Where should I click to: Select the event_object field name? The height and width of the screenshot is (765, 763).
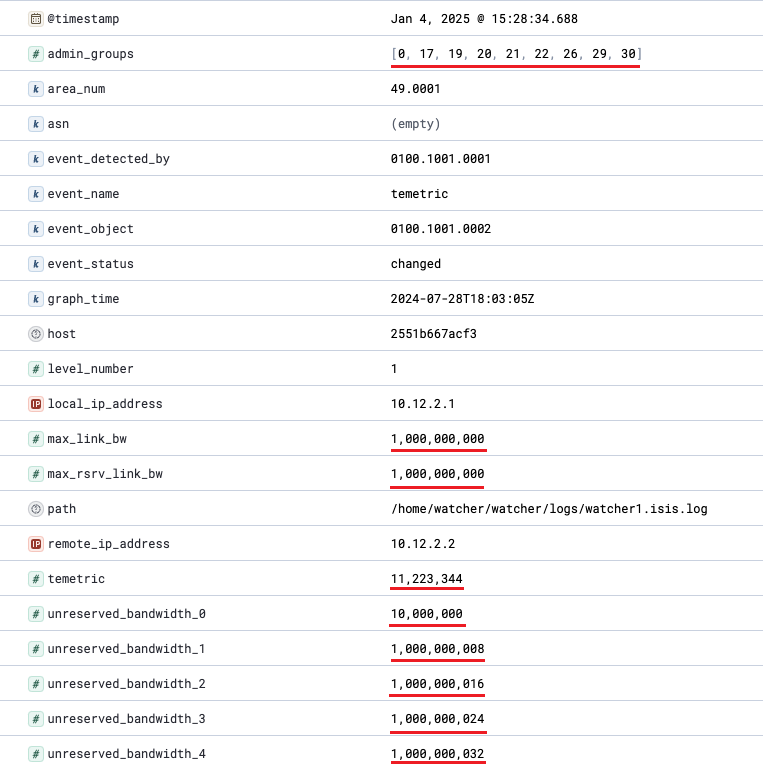(90, 229)
